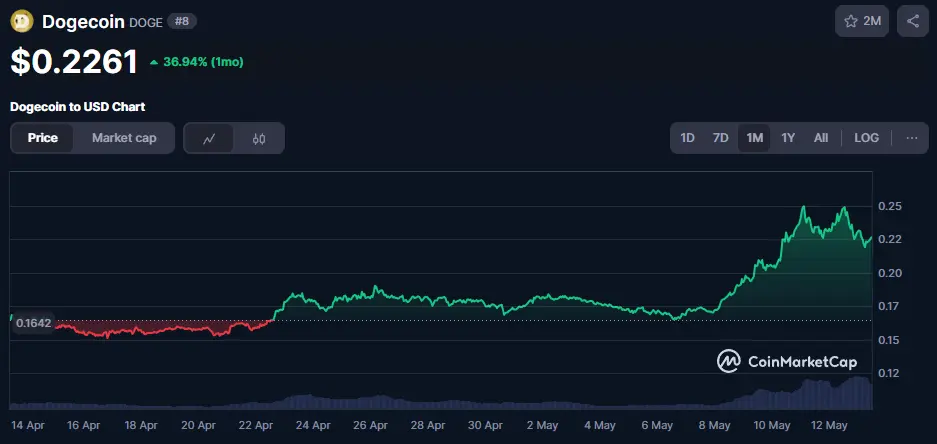The image size is (937, 444).
Task: Click the 4 May date label
Action: click(x=600, y=425)
